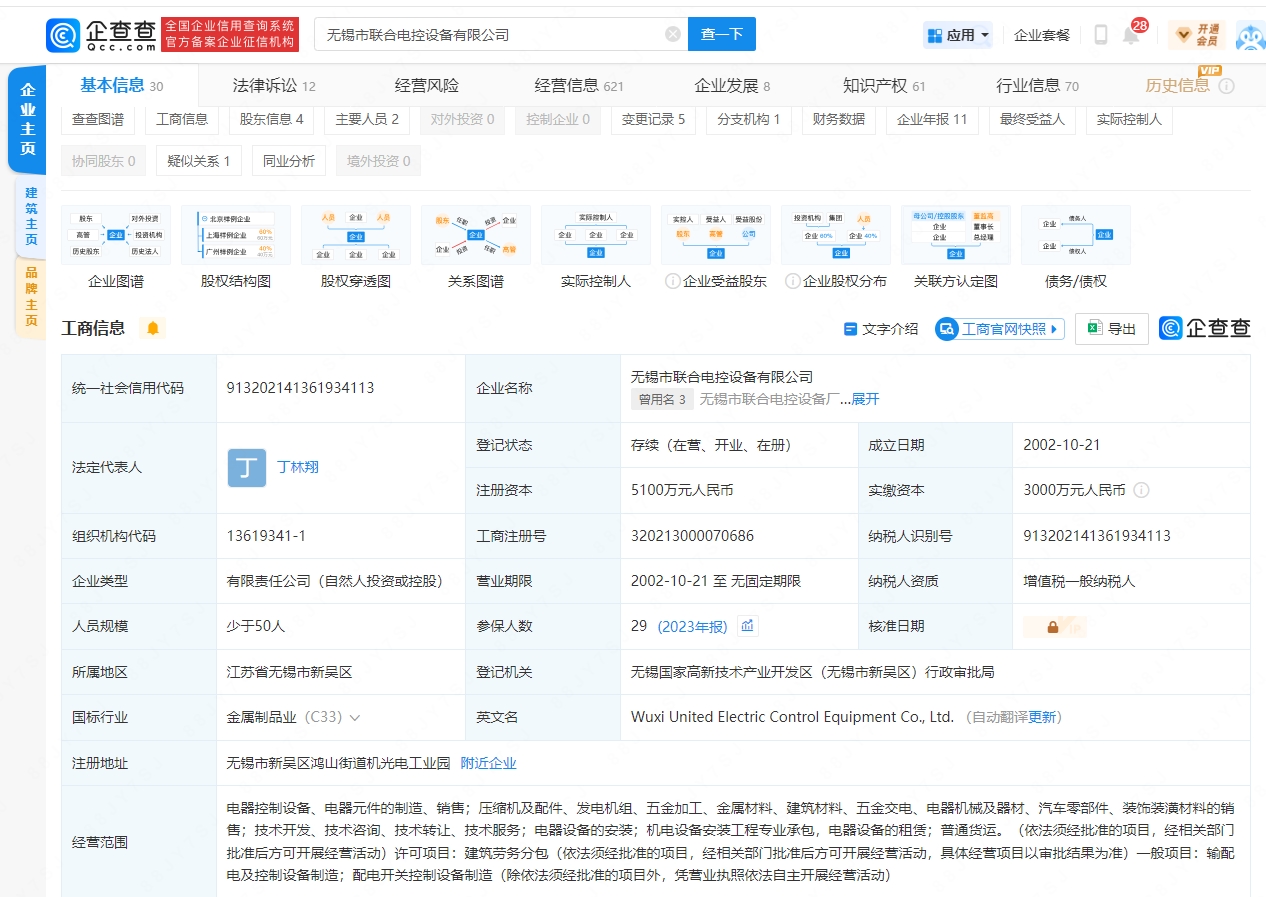1266x897 pixels.
Task: Open the 企业图谱 thumbnail
Action: point(116,235)
